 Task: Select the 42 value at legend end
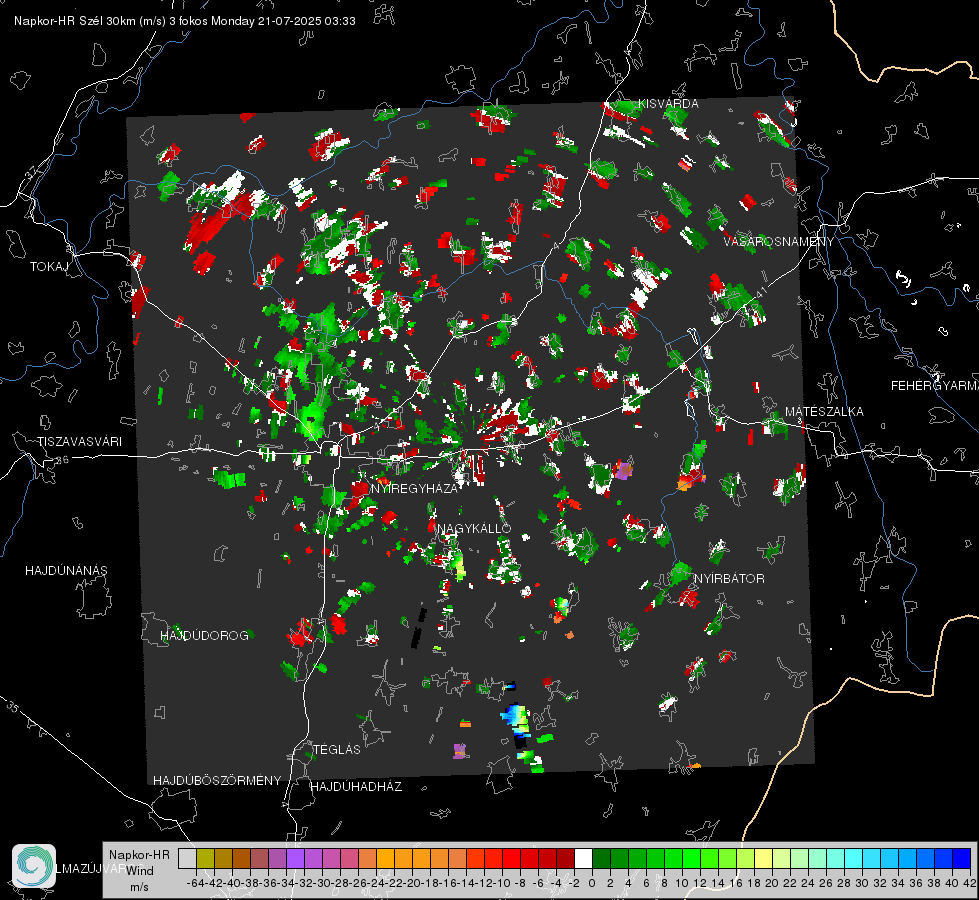969,883
